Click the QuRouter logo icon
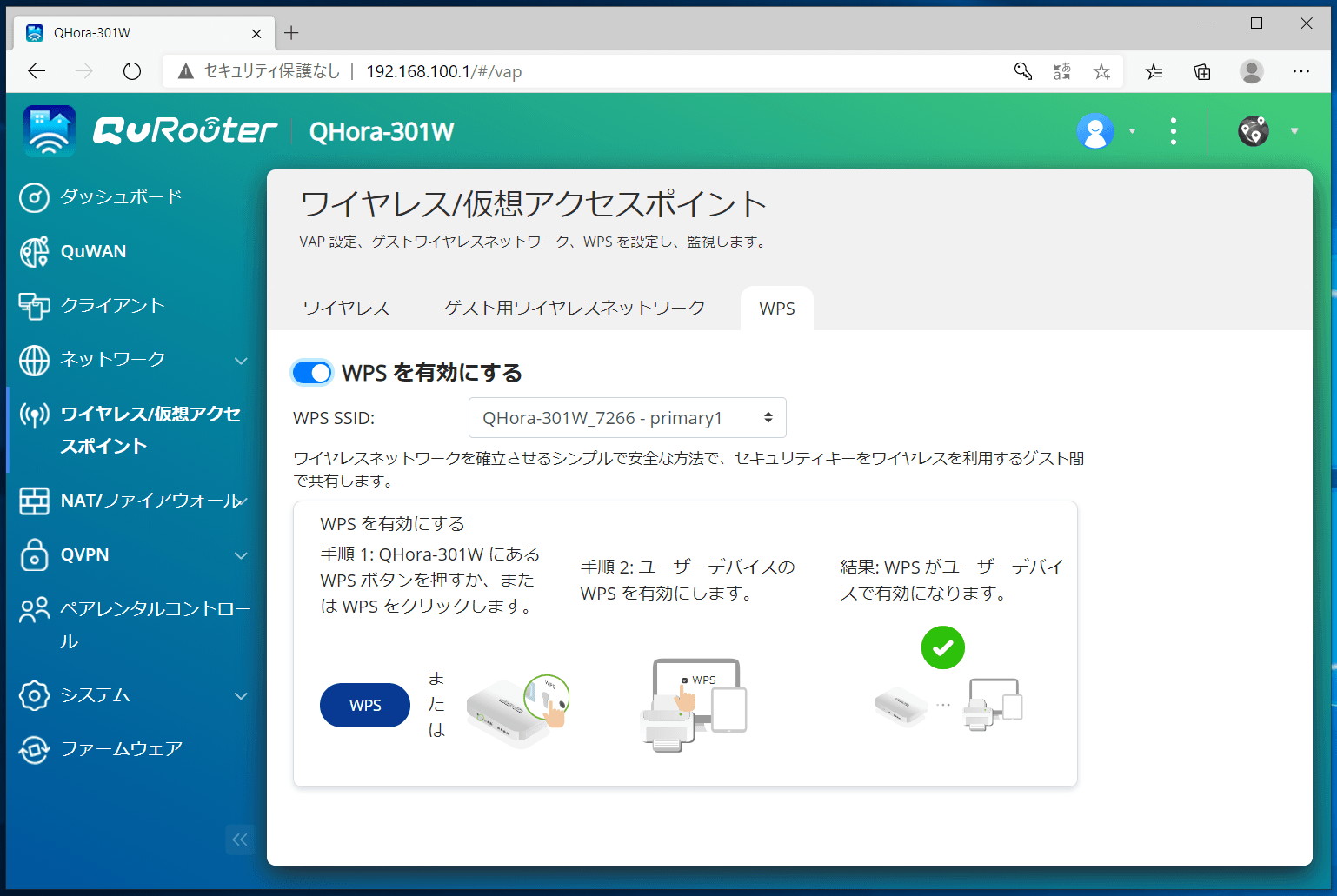This screenshot has height=896, width=1337. click(50, 131)
